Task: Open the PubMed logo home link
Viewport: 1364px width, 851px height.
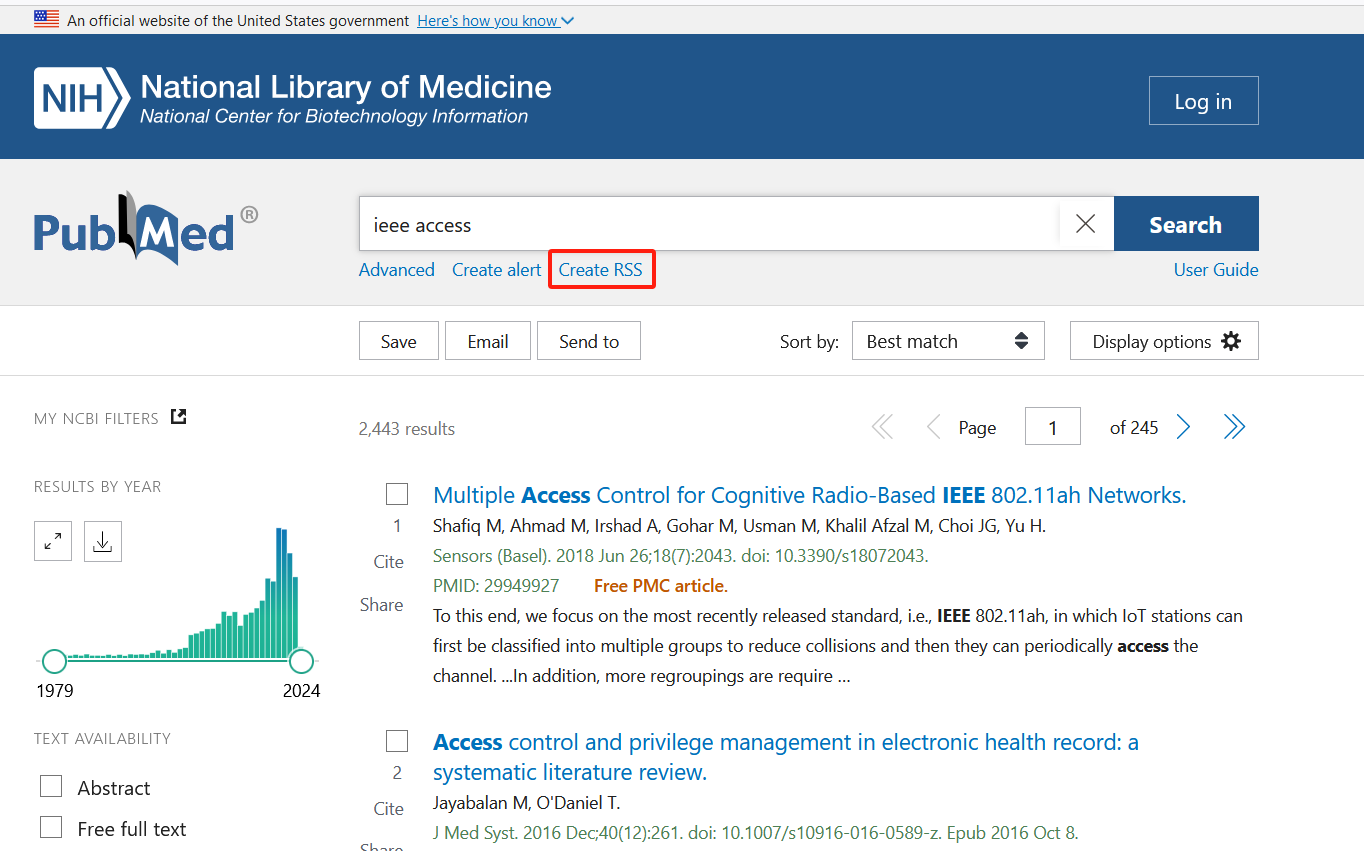Action: [146, 228]
